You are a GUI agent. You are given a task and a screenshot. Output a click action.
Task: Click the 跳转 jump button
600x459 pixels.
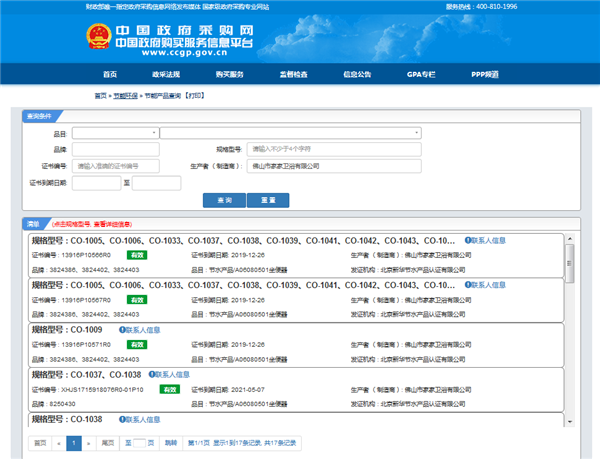click(x=171, y=443)
